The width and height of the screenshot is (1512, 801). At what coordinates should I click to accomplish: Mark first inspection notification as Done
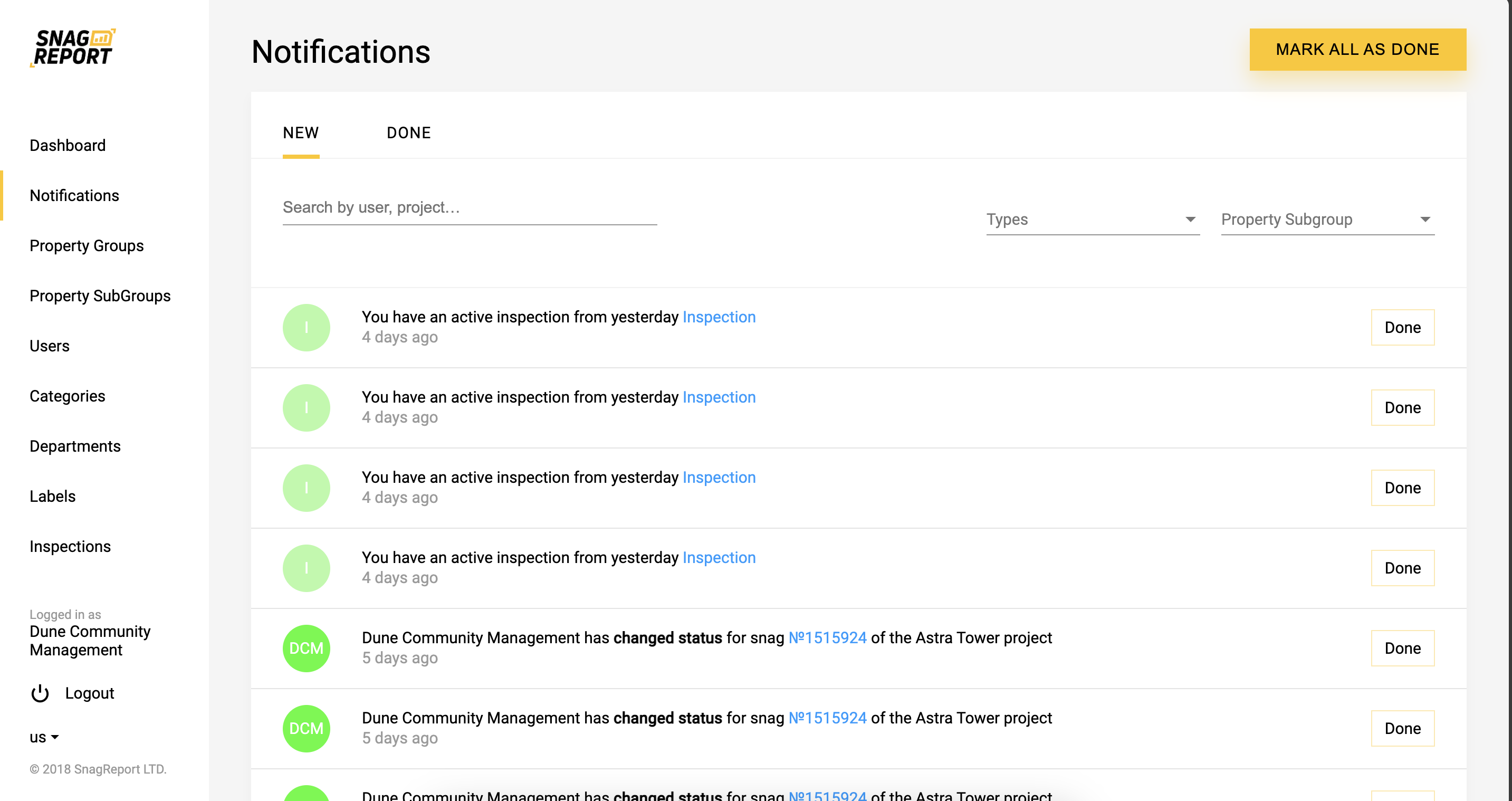pos(1402,327)
